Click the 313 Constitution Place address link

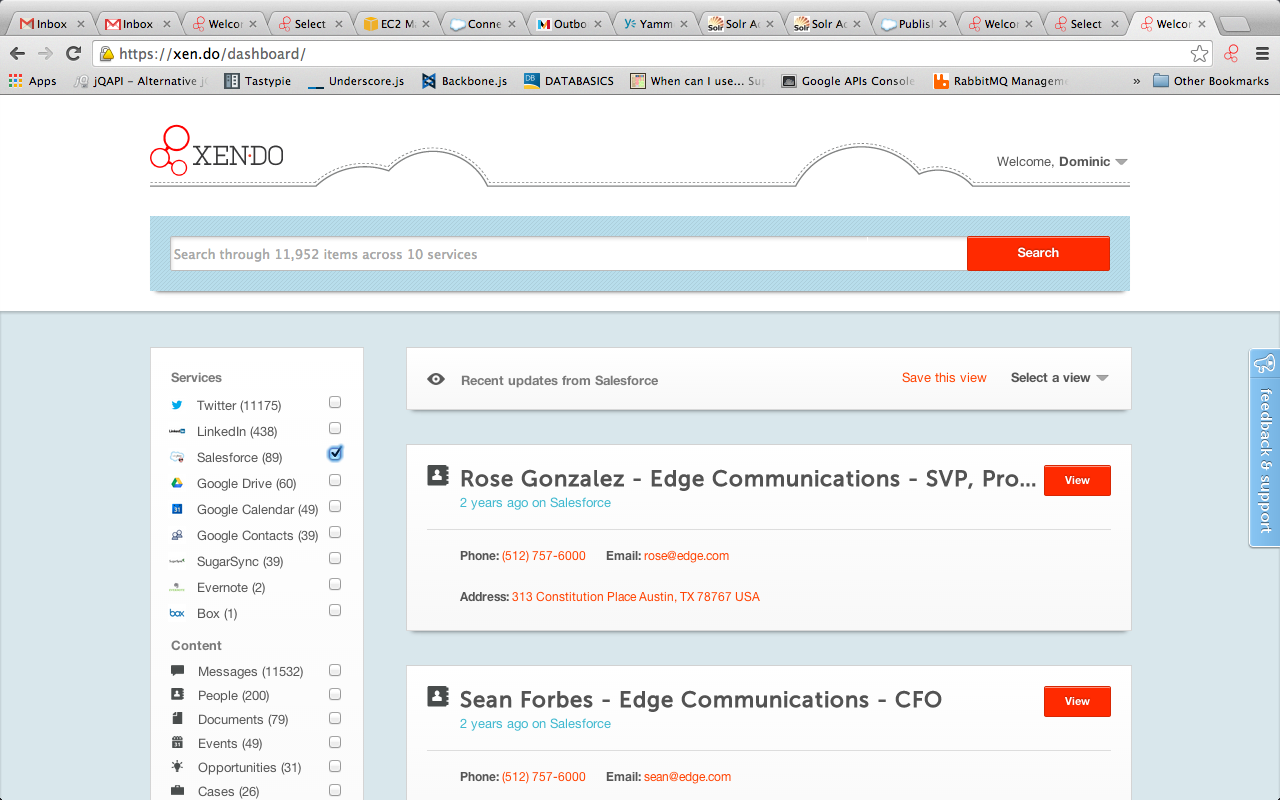tap(636, 597)
